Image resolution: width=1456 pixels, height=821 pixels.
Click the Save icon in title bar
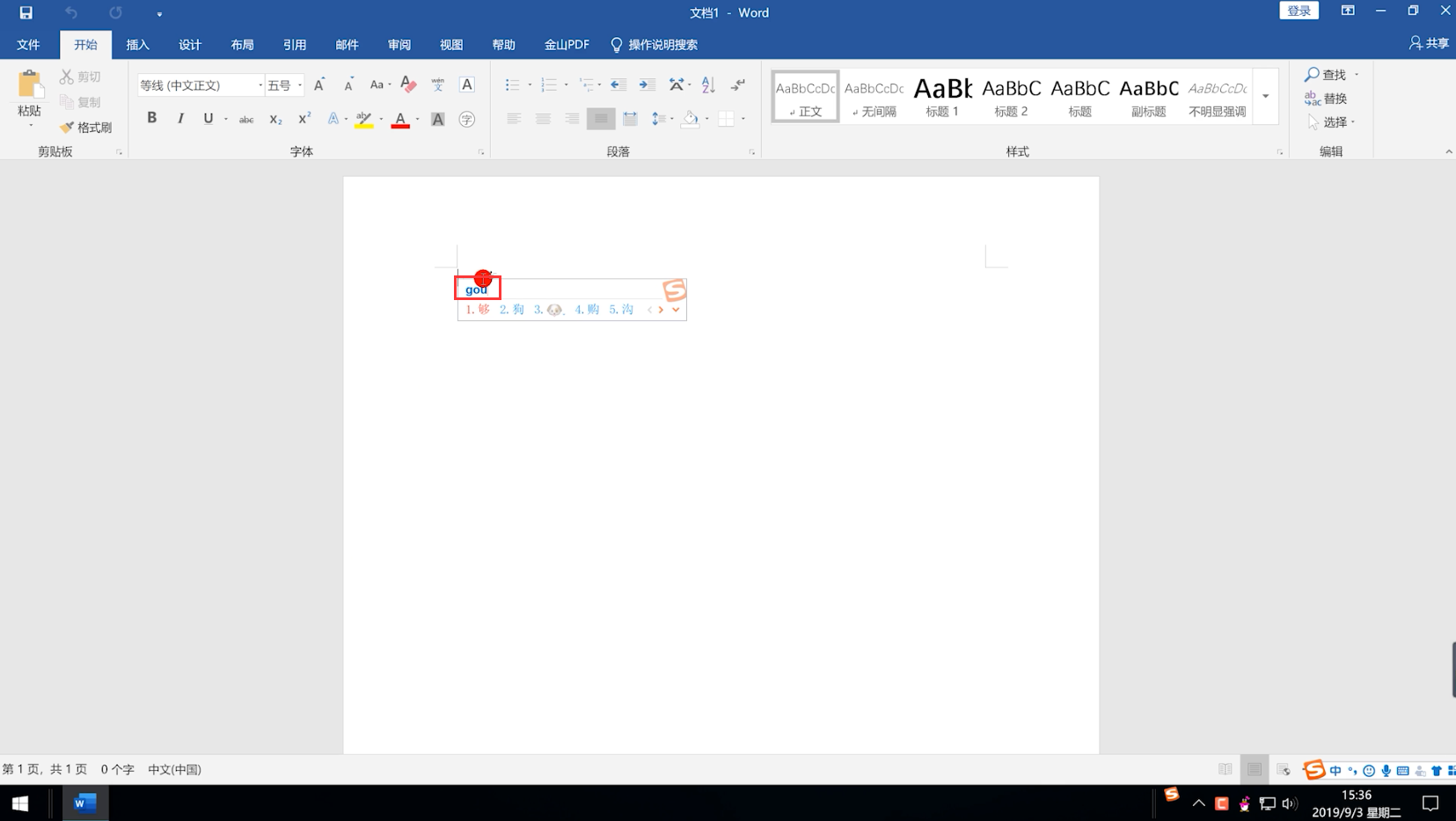[26, 12]
